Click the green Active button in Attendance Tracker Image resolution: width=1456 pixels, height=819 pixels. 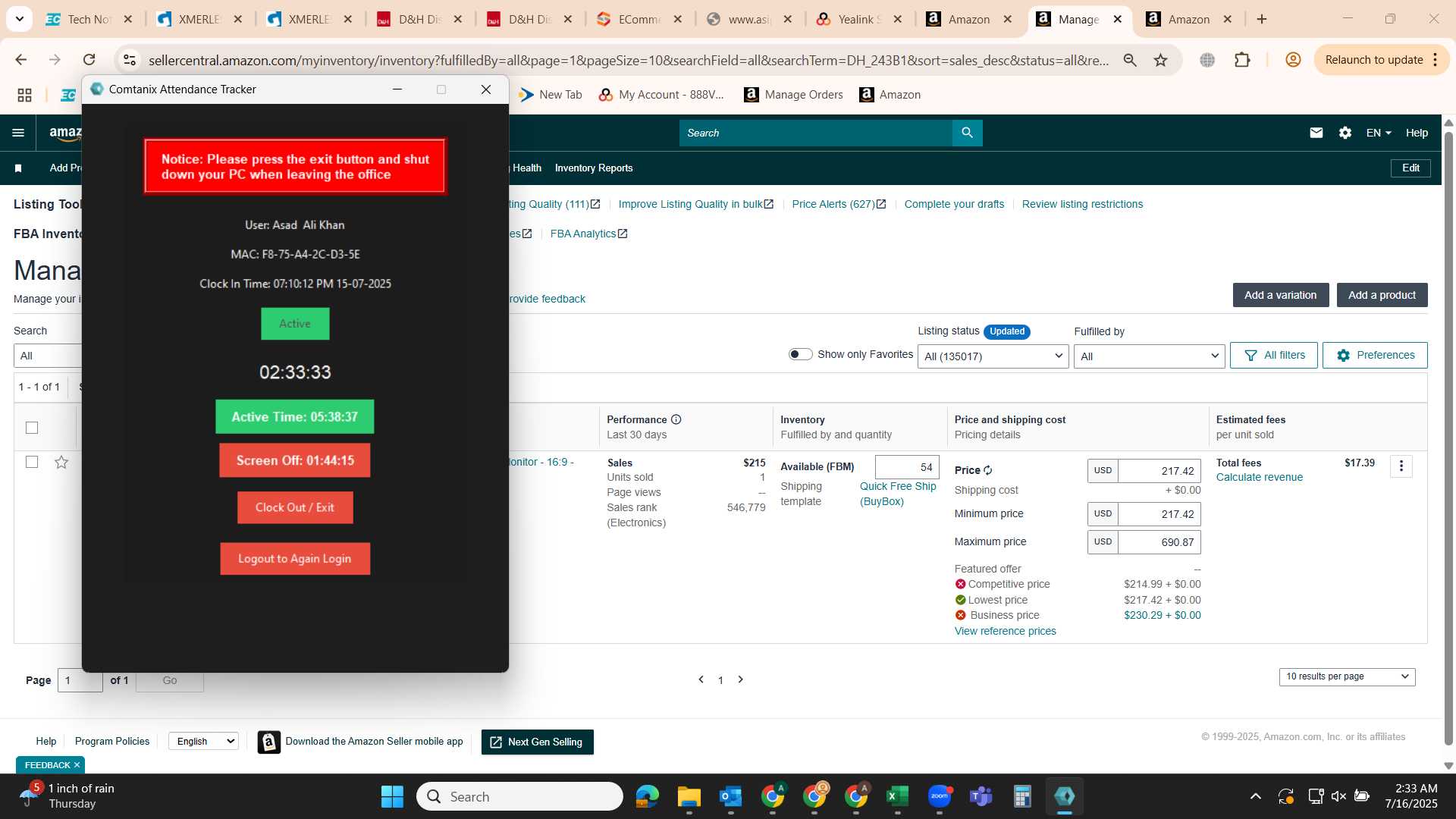294,324
